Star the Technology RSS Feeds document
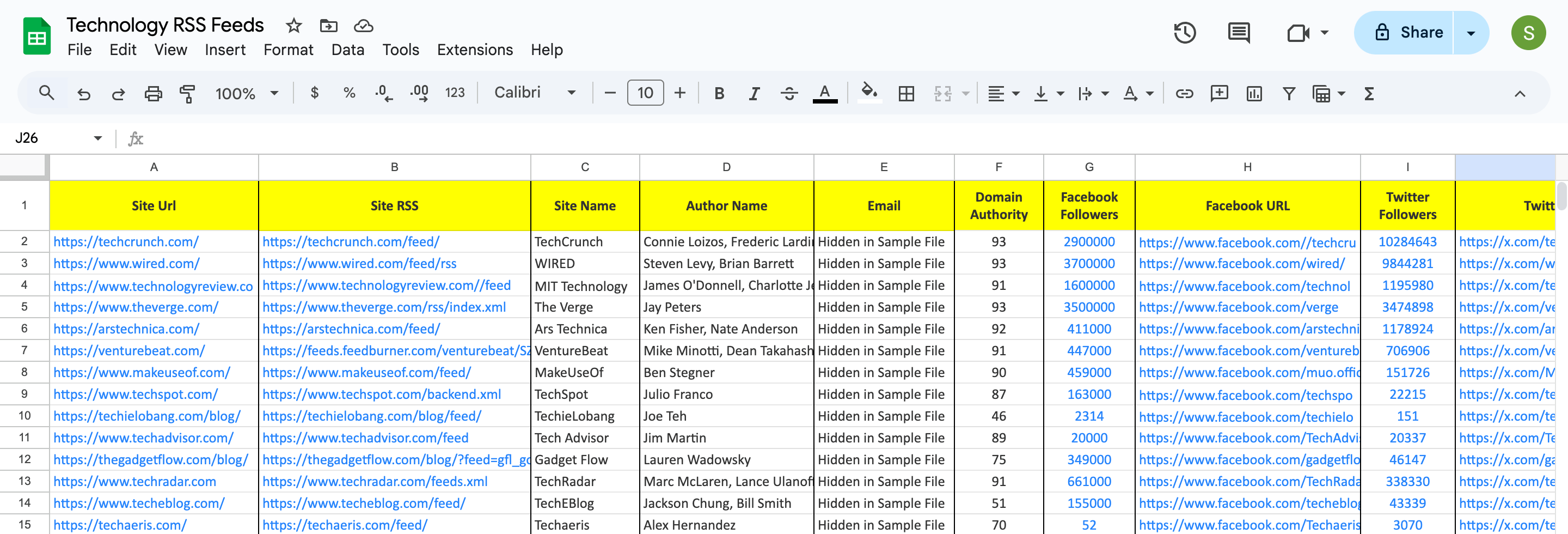 [x=294, y=26]
